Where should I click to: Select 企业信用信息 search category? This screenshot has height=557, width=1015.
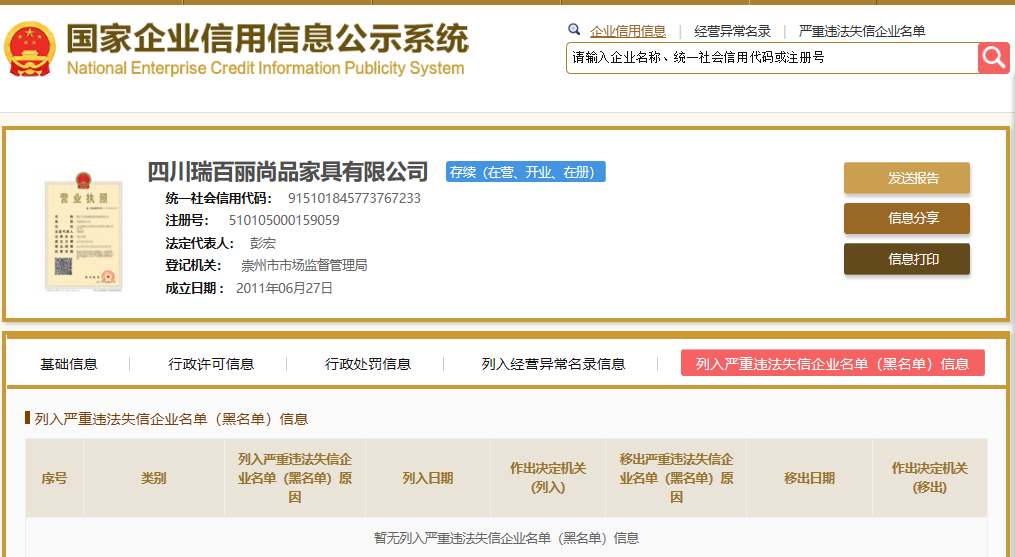(627, 31)
